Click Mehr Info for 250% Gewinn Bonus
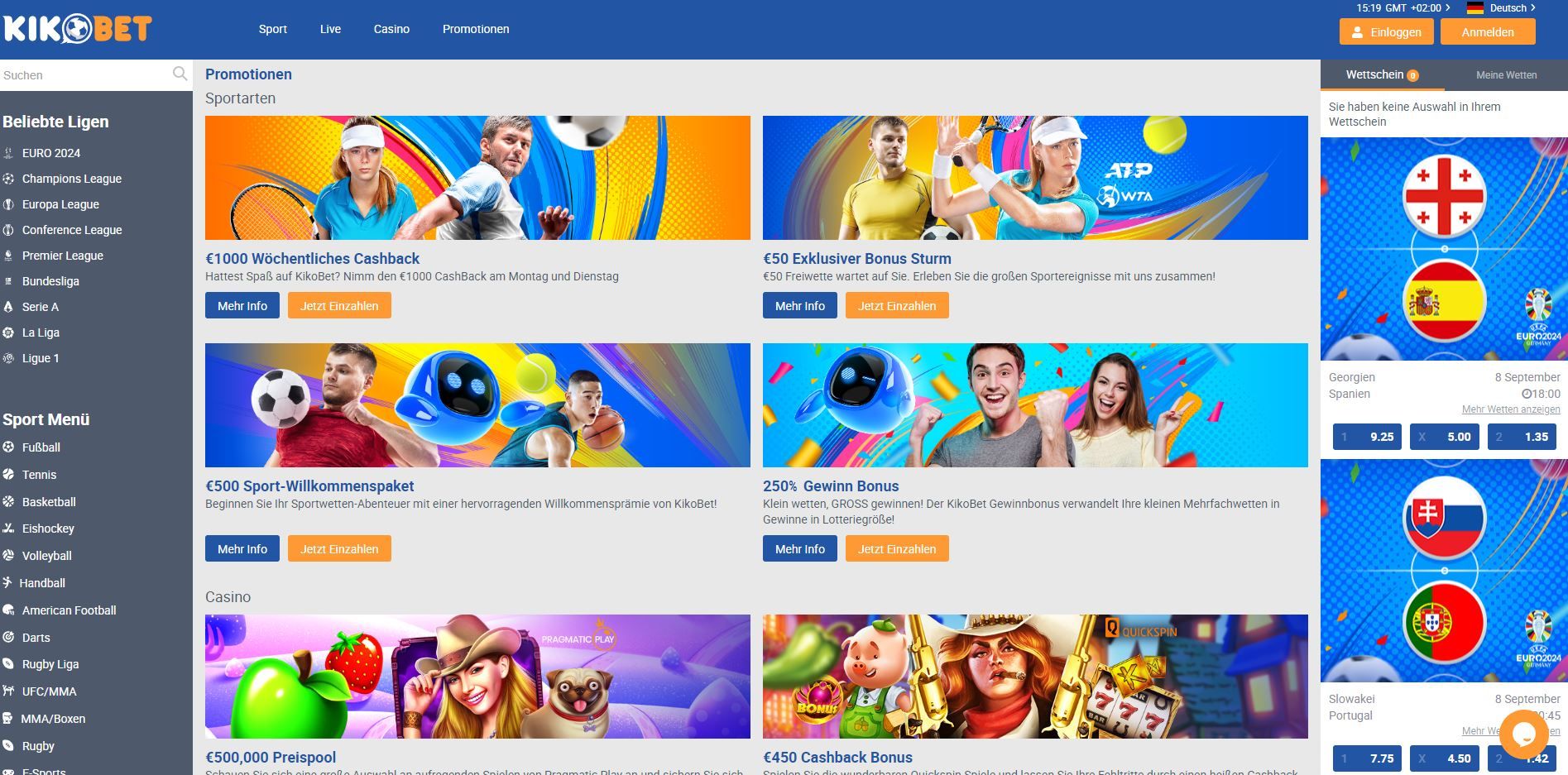 click(800, 549)
